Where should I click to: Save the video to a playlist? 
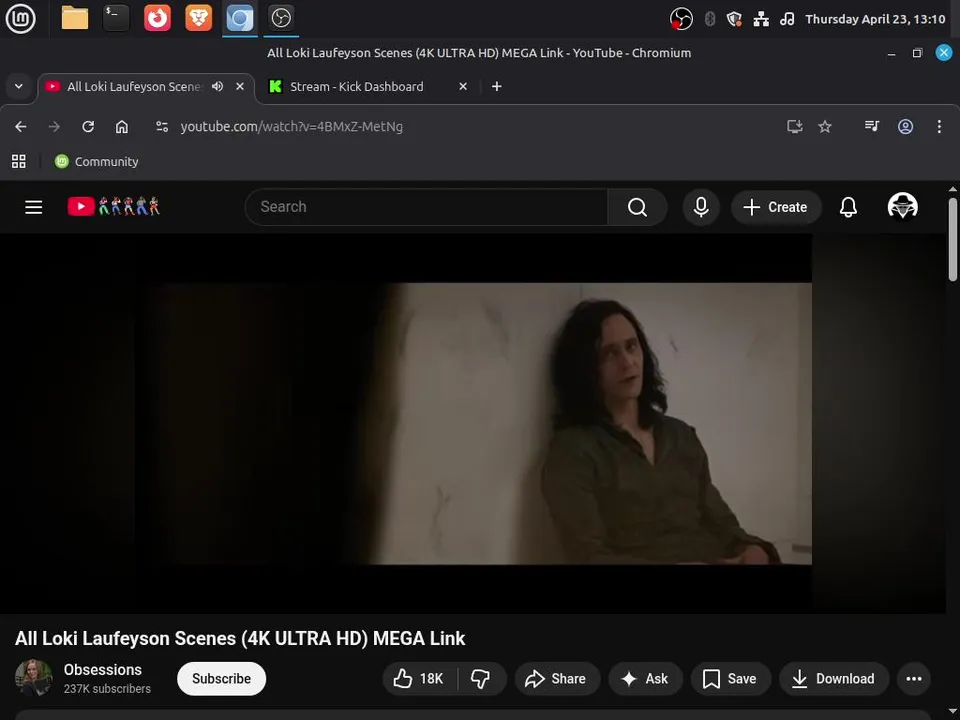coord(730,678)
